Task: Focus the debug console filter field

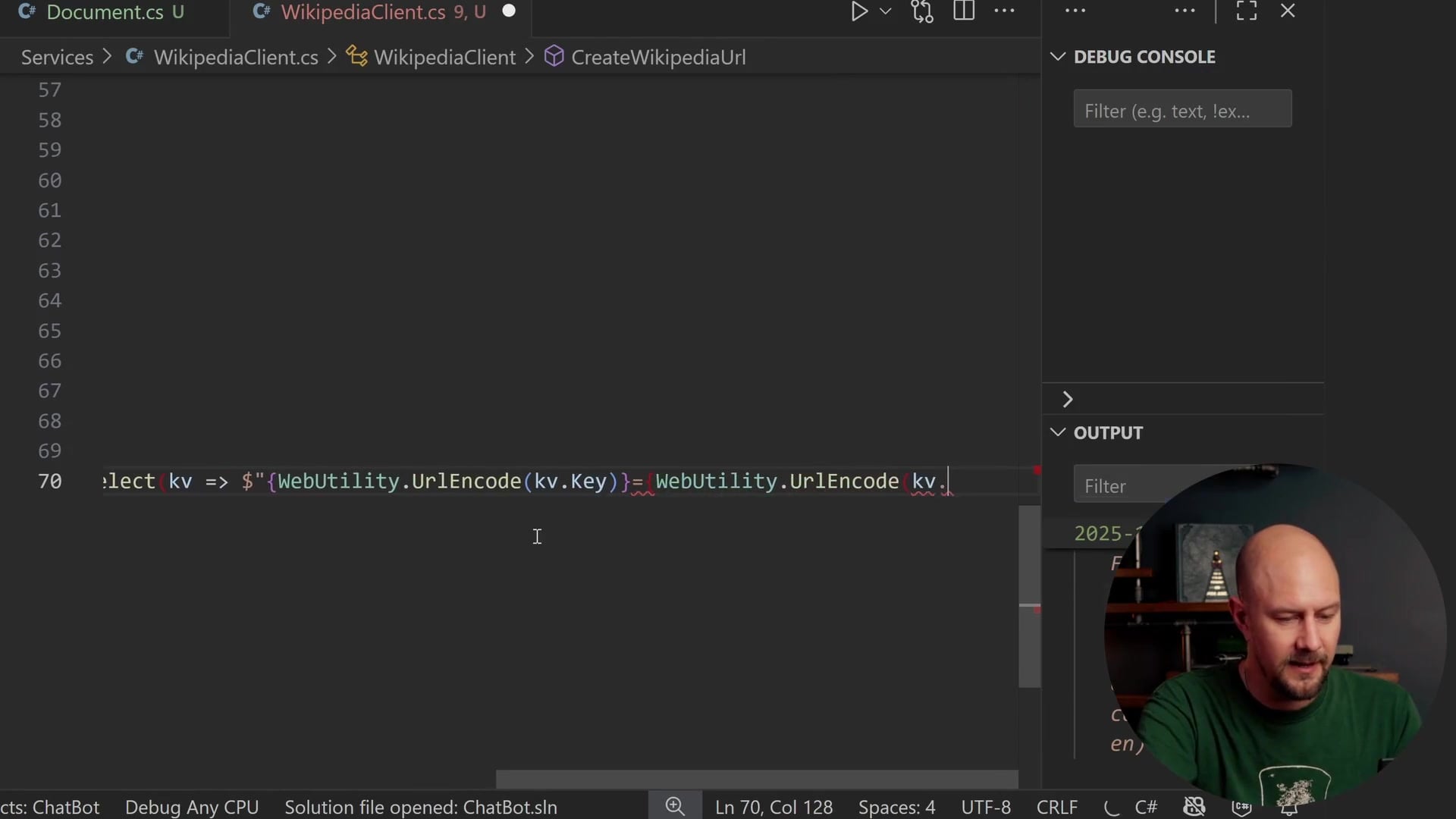Action: tap(1181, 111)
